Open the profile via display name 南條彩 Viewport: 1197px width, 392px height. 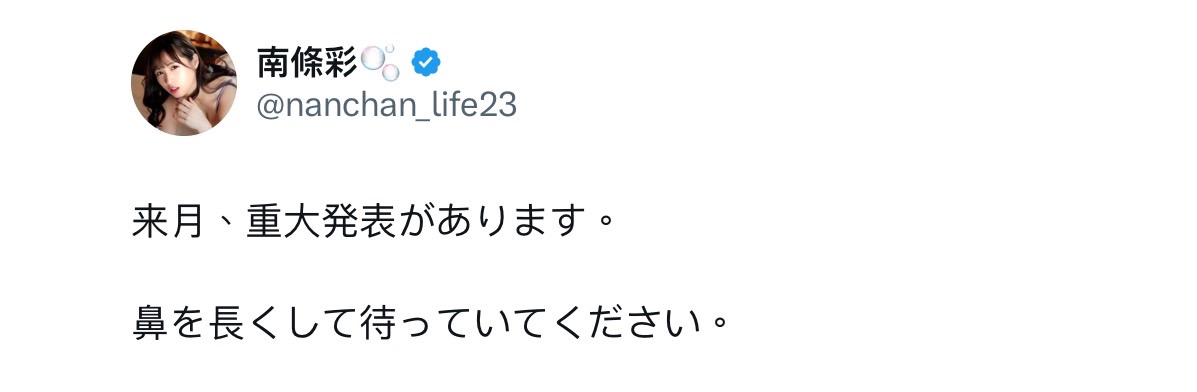pos(307,63)
